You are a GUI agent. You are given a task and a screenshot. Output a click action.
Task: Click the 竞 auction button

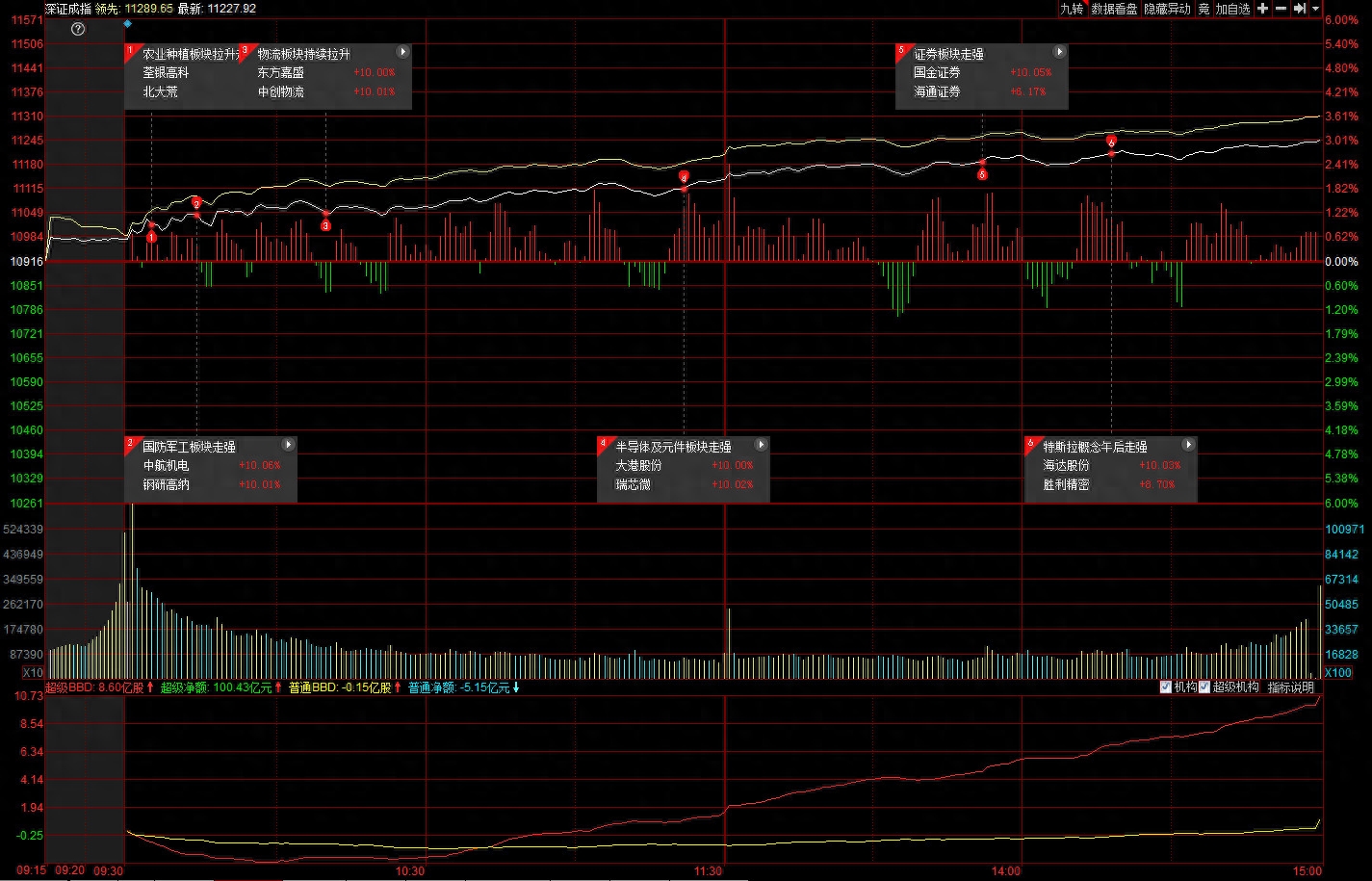pyautogui.click(x=1204, y=9)
